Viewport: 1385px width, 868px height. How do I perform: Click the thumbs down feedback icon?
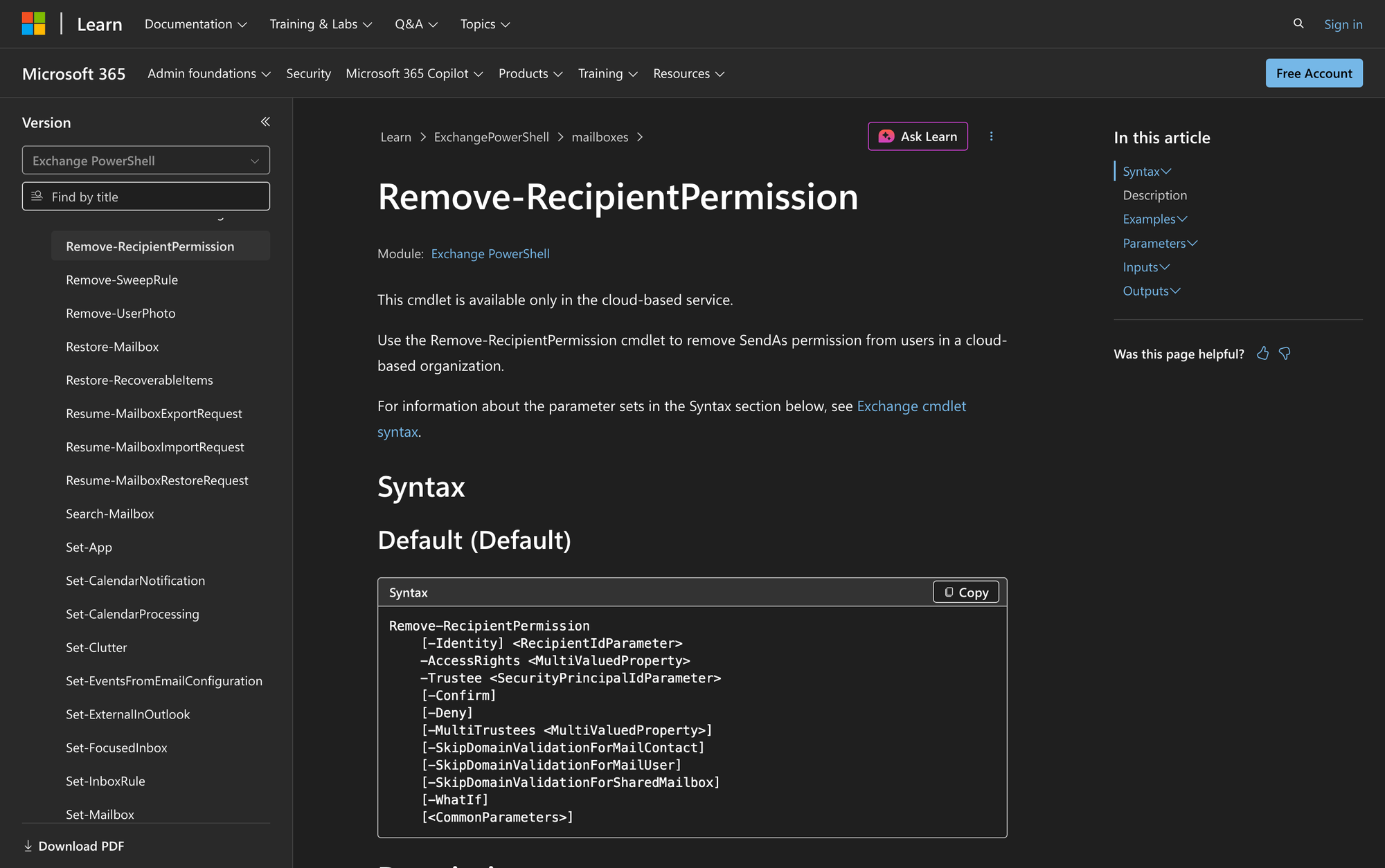(1285, 354)
